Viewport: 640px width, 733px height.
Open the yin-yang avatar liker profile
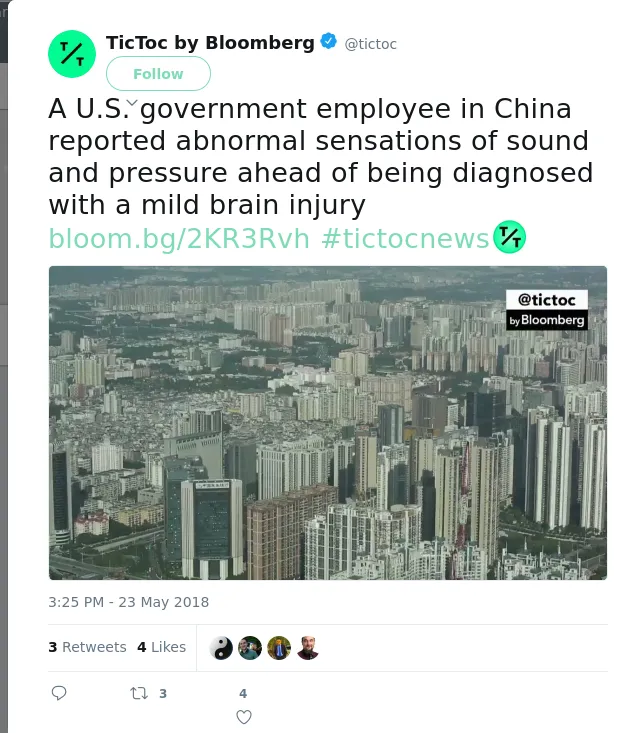[x=221, y=648]
